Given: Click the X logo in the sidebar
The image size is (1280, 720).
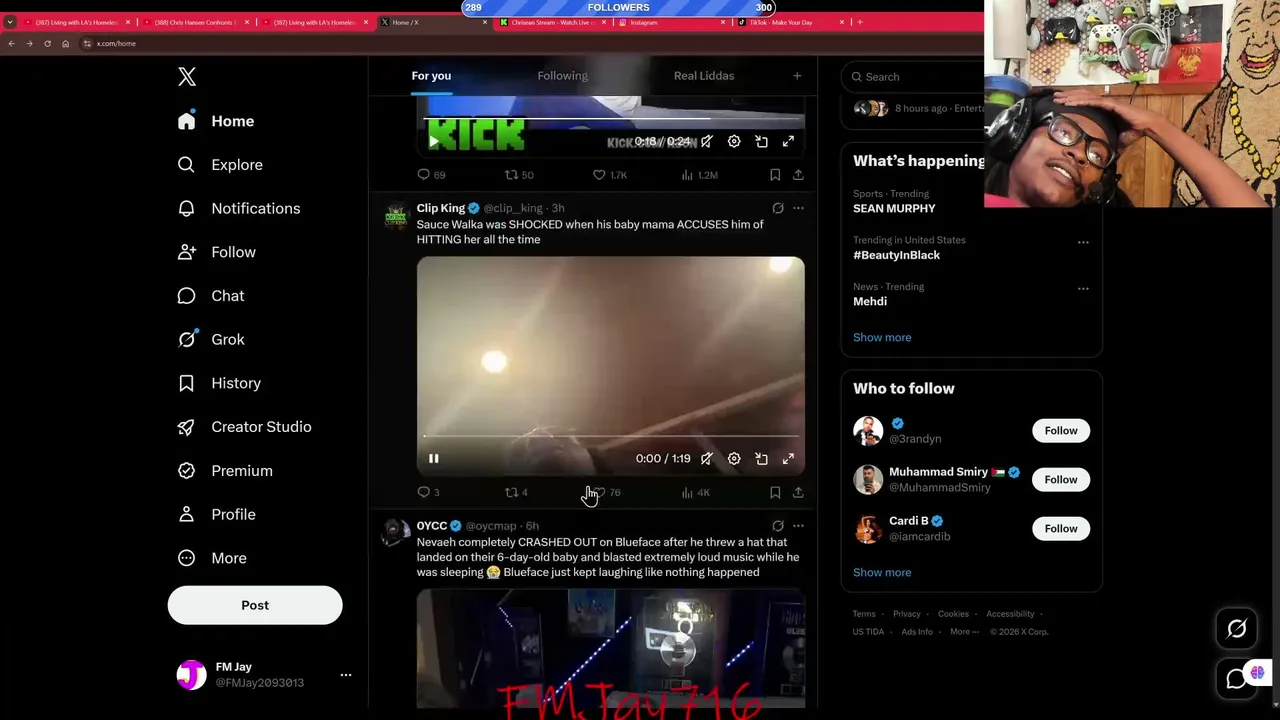Looking at the screenshot, I should [x=187, y=77].
